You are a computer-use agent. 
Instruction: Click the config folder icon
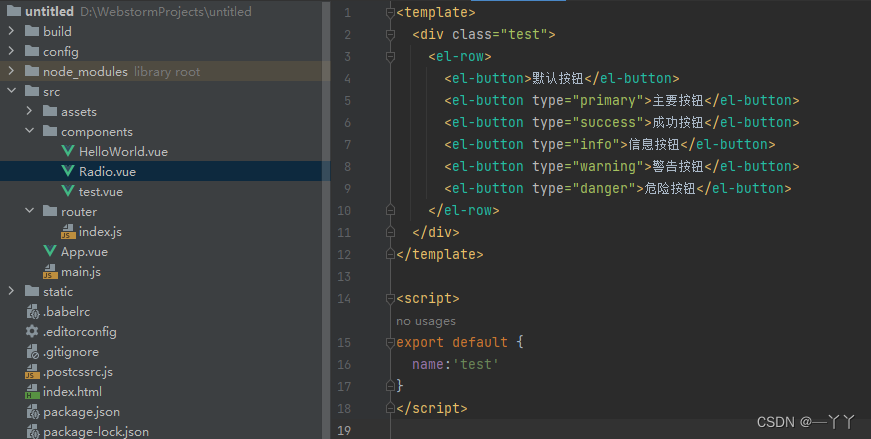pyautogui.click(x=32, y=51)
